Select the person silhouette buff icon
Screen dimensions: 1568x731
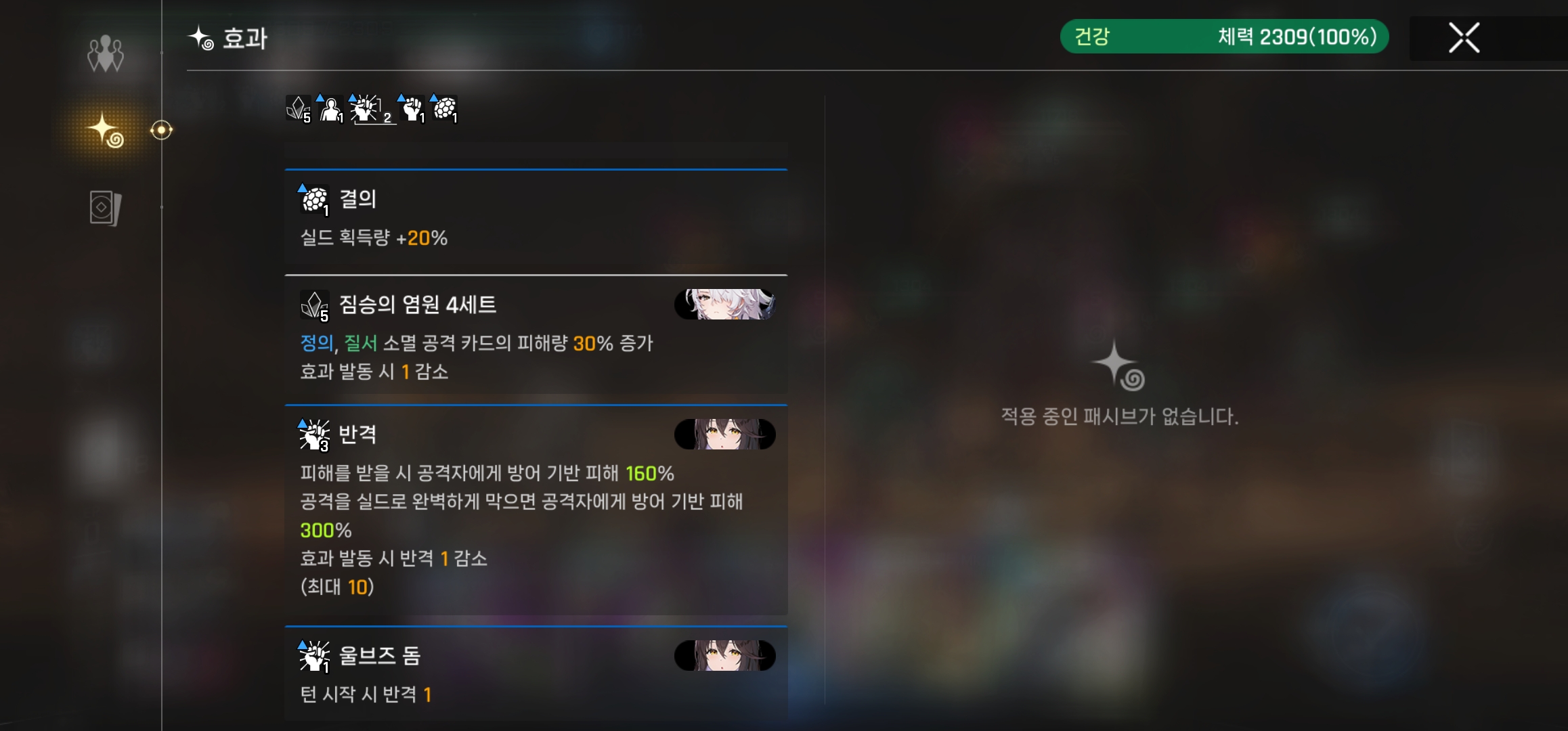tap(331, 109)
